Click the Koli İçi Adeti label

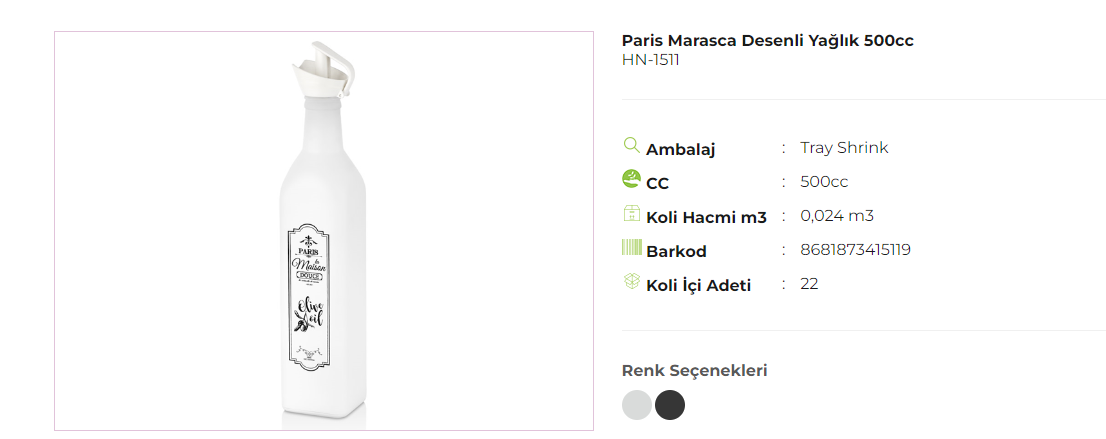(x=698, y=285)
